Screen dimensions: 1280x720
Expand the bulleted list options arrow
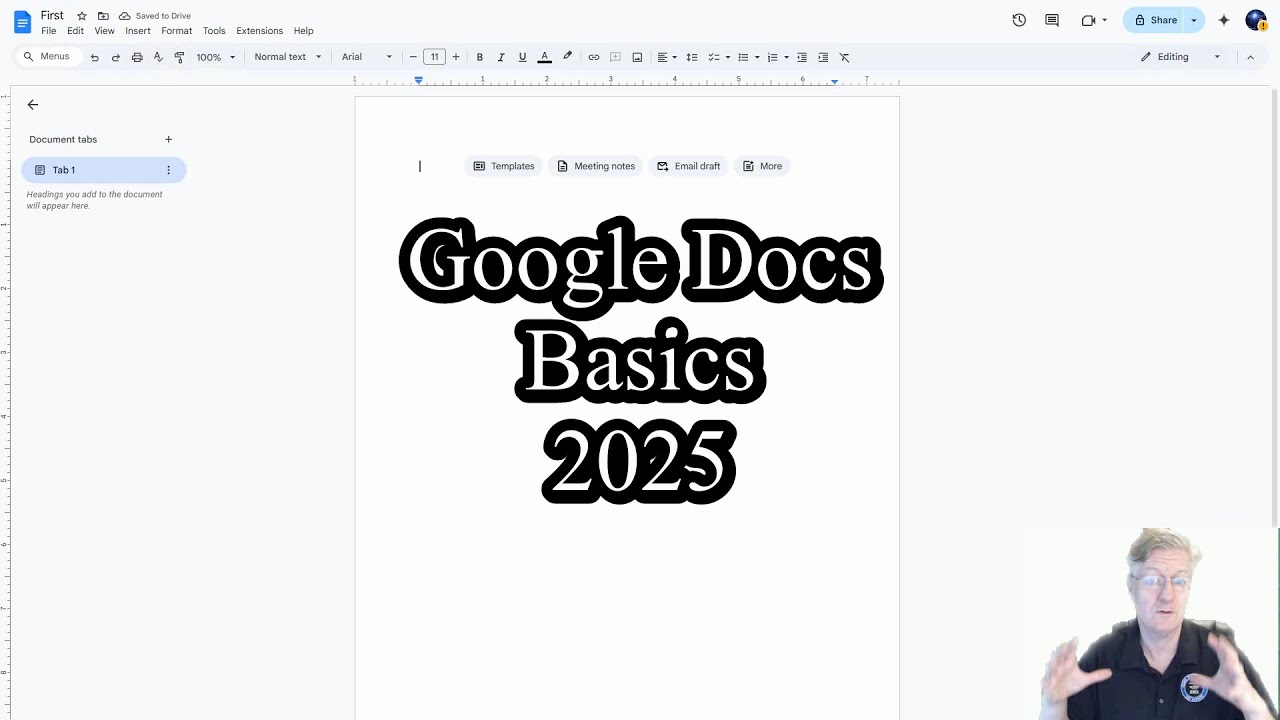[756, 57]
